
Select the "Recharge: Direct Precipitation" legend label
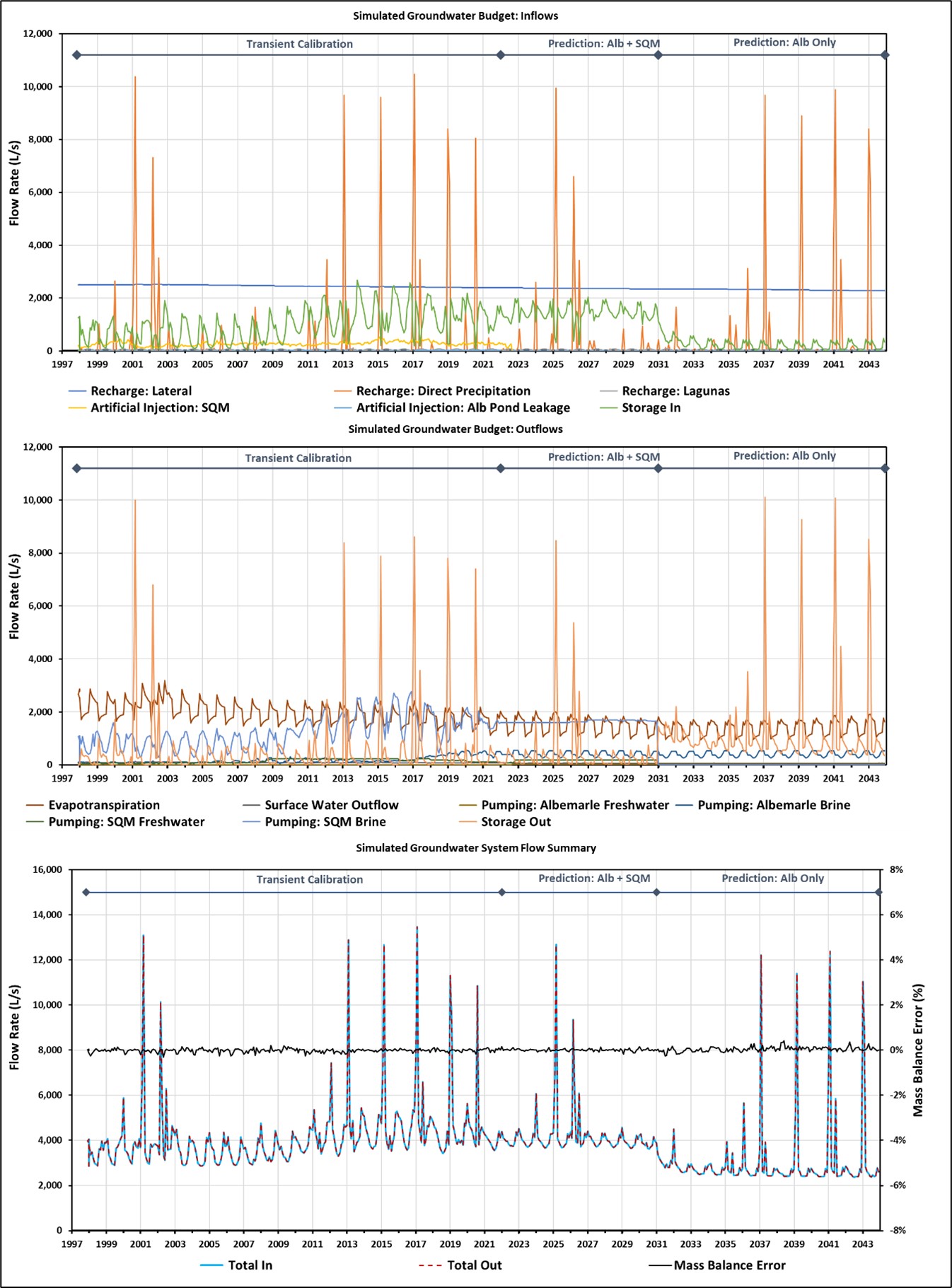pyautogui.click(x=443, y=391)
